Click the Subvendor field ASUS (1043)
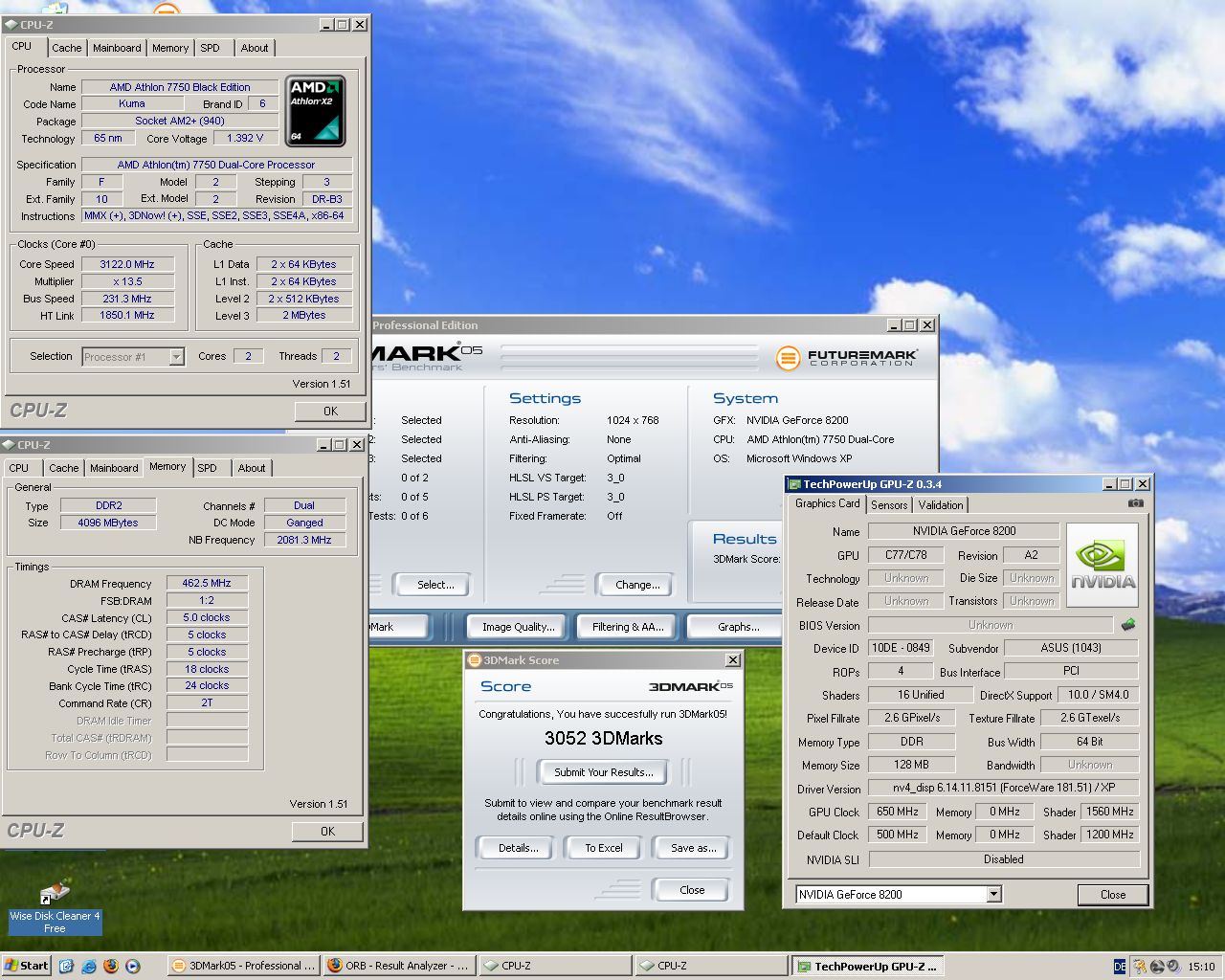The width and height of the screenshot is (1225, 980). coord(1071,648)
